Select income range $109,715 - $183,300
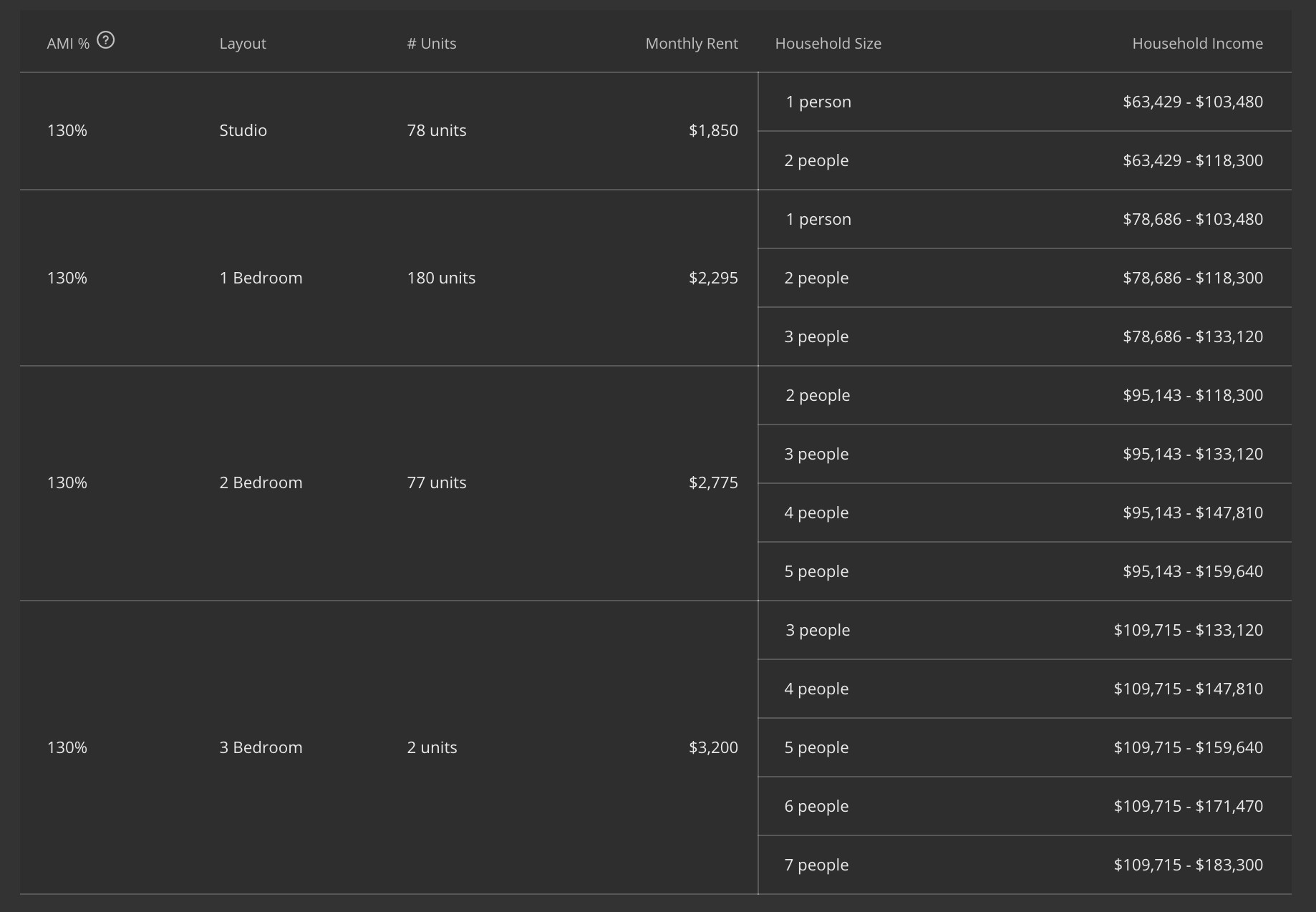This screenshot has height=912, width=1316. pos(1188,865)
